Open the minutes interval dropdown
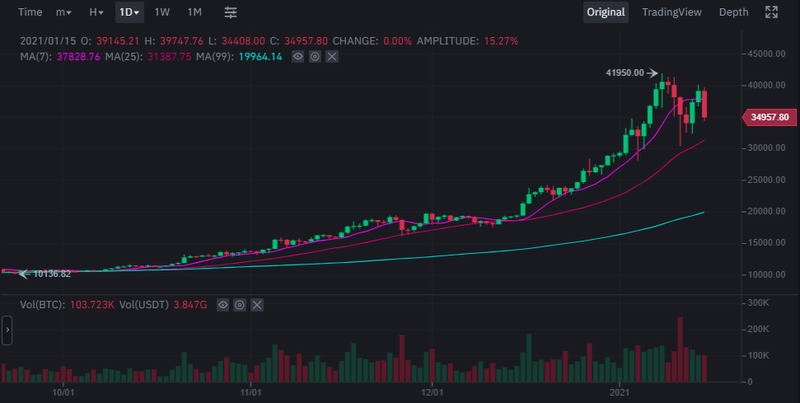800x403 pixels. coord(63,12)
